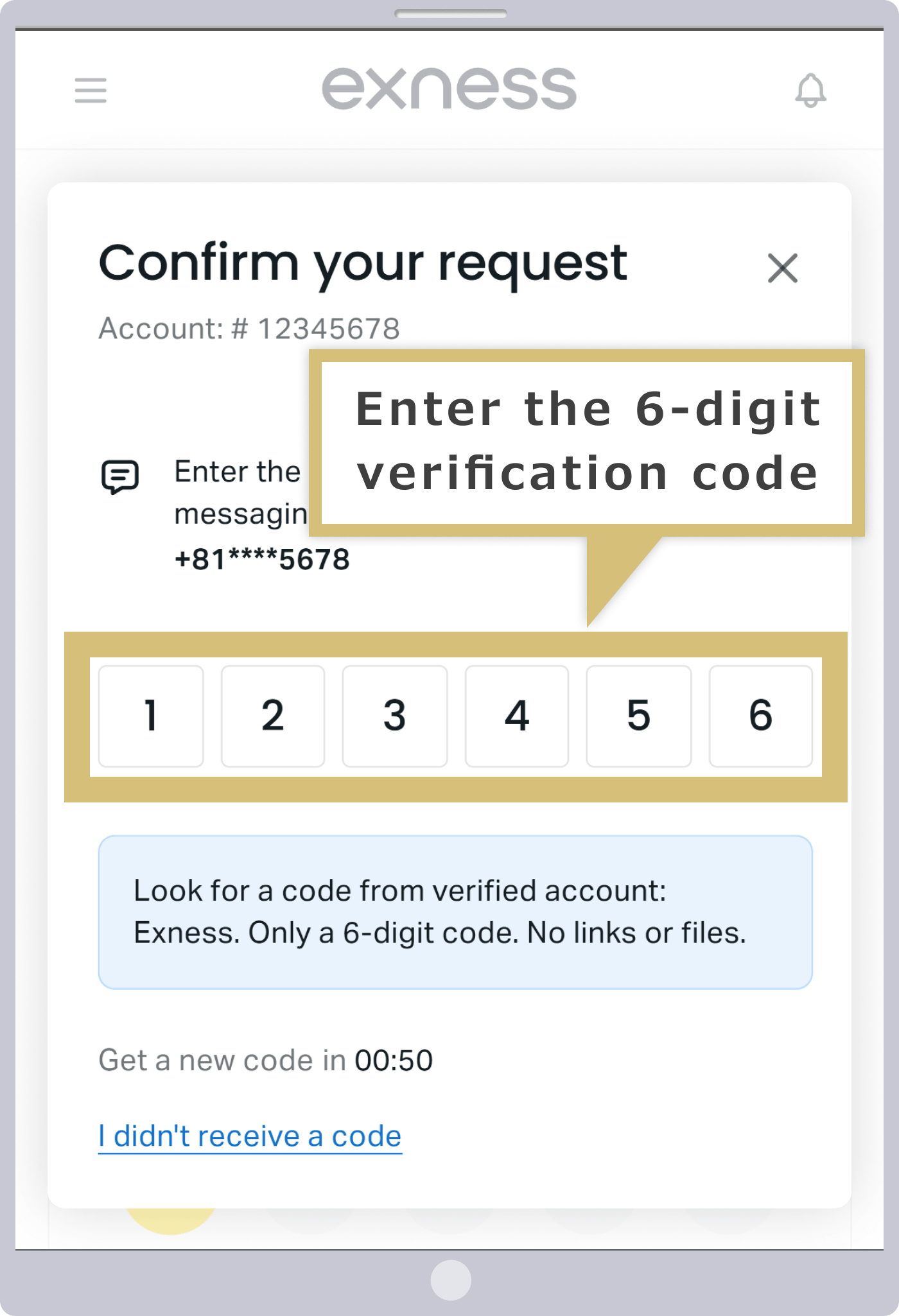This screenshot has height=1316, width=899.
Task: Focus the third code digit box
Action: click(395, 716)
